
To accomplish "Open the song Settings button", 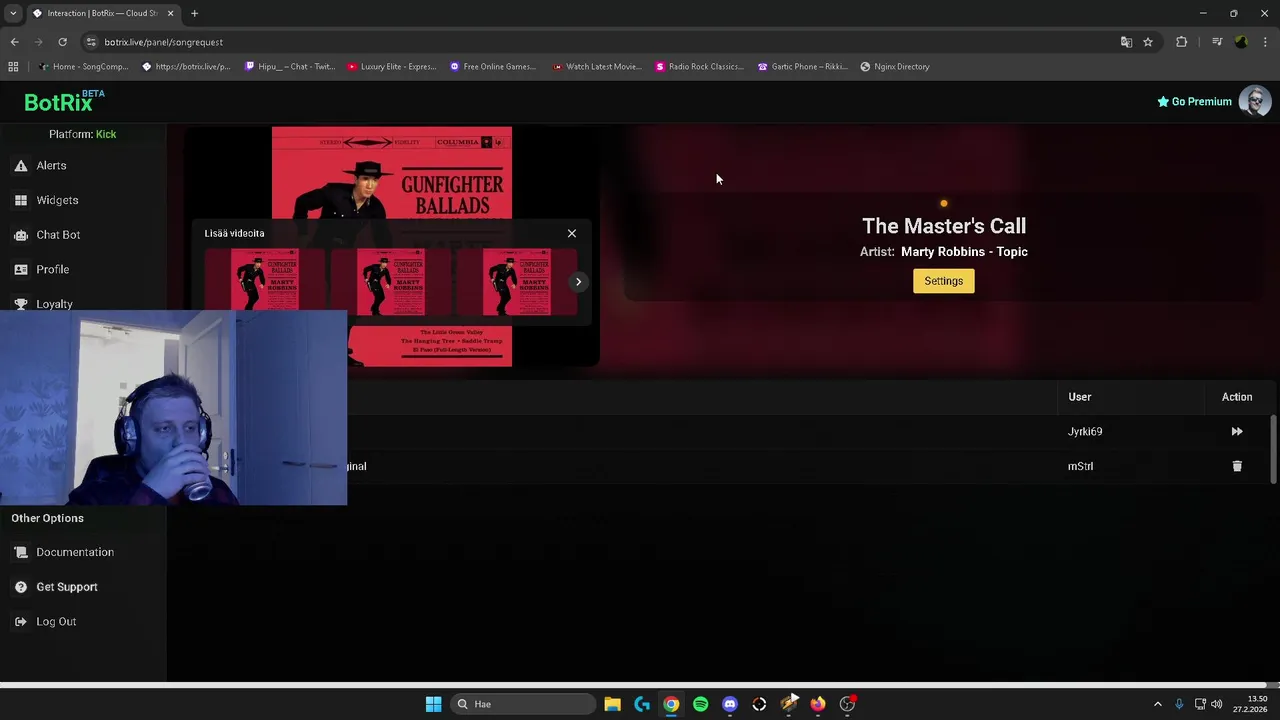I will (x=943, y=281).
